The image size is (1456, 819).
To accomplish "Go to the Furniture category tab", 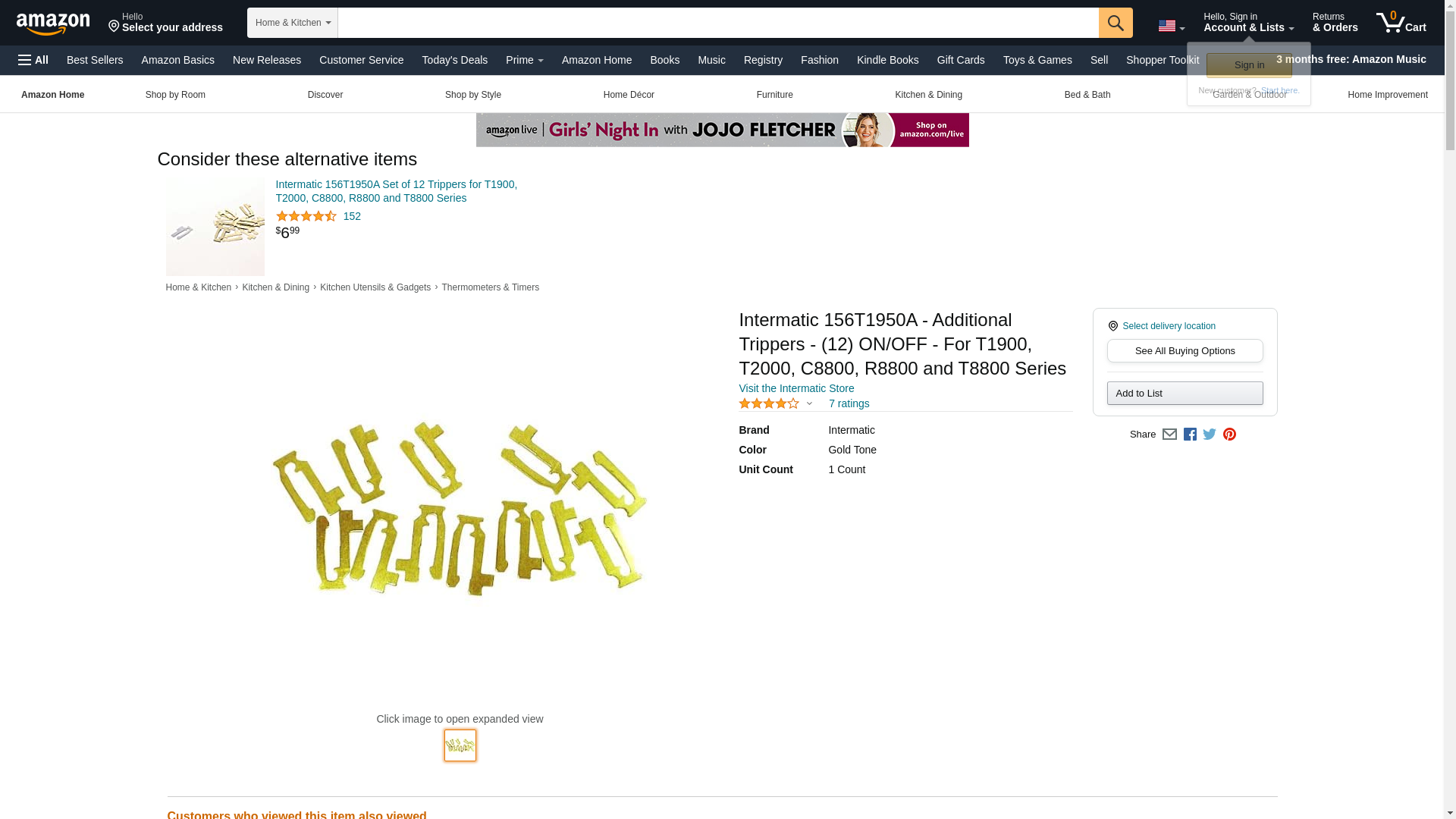I will click(774, 95).
